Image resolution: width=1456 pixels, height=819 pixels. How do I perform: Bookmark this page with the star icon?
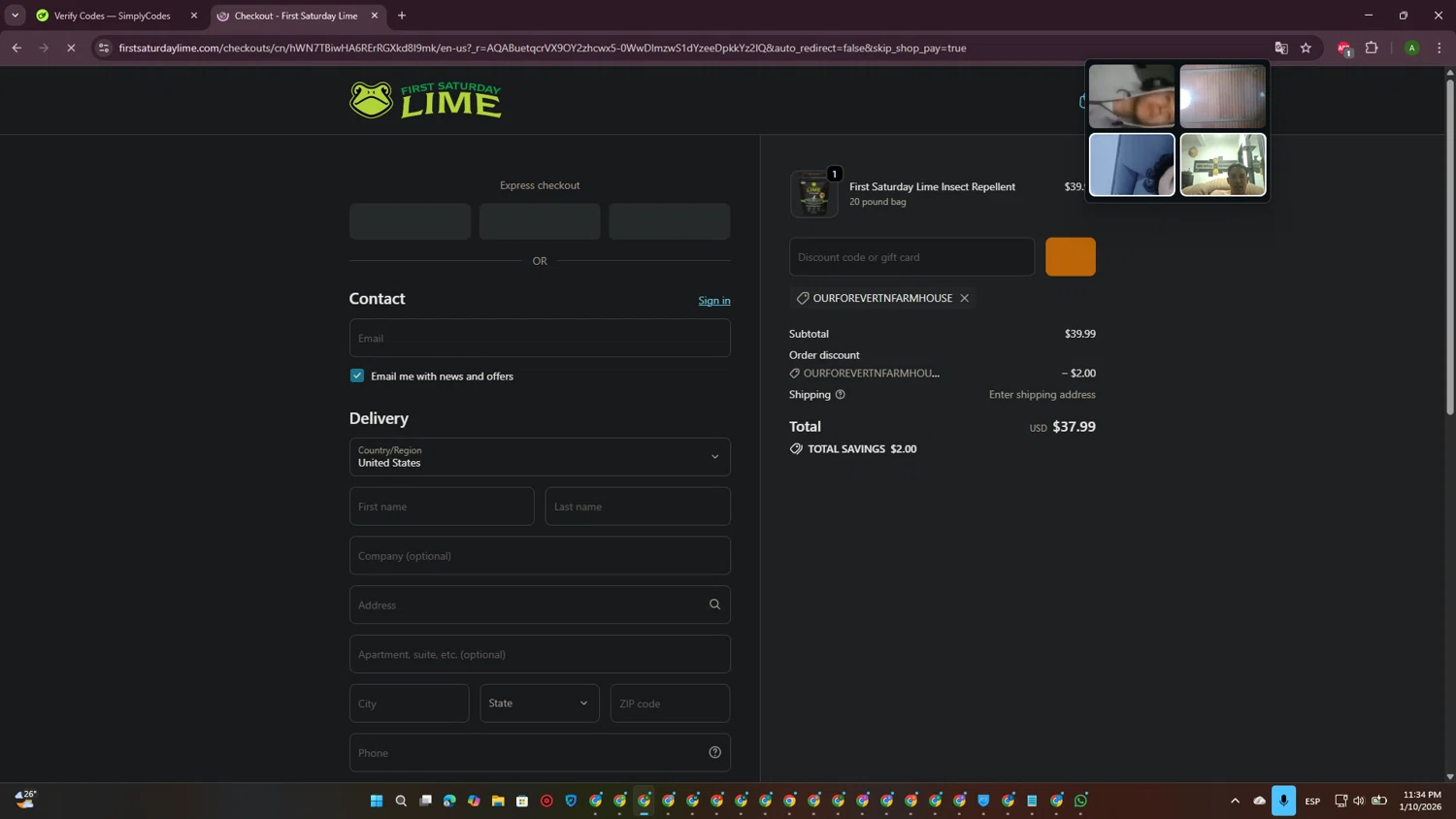pyautogui.click(x=1306, y=48)
